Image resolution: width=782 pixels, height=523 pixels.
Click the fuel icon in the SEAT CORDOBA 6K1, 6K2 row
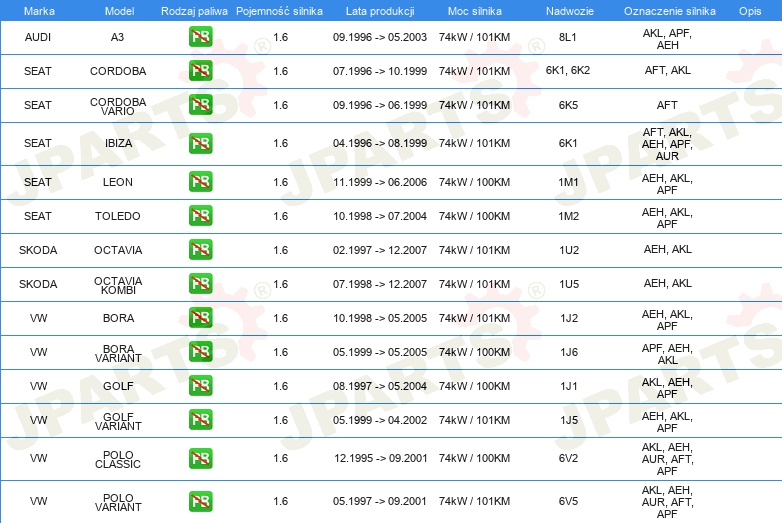point(200,70)
